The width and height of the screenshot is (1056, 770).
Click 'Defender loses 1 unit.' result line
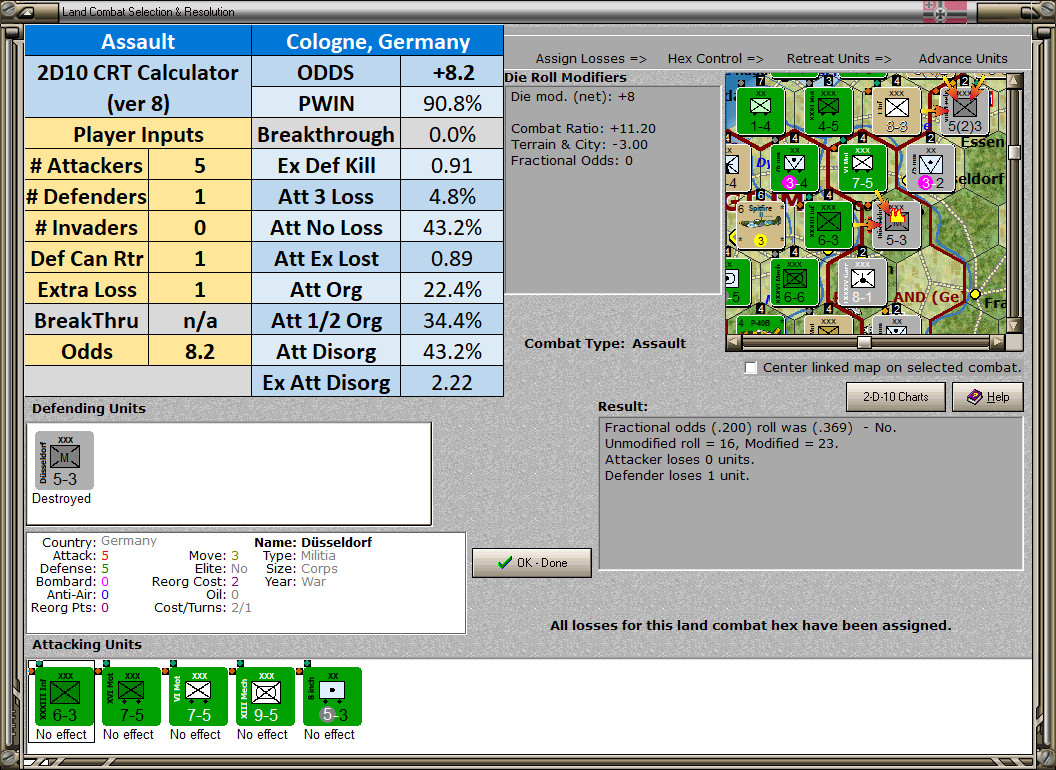[x=677, y=476]
